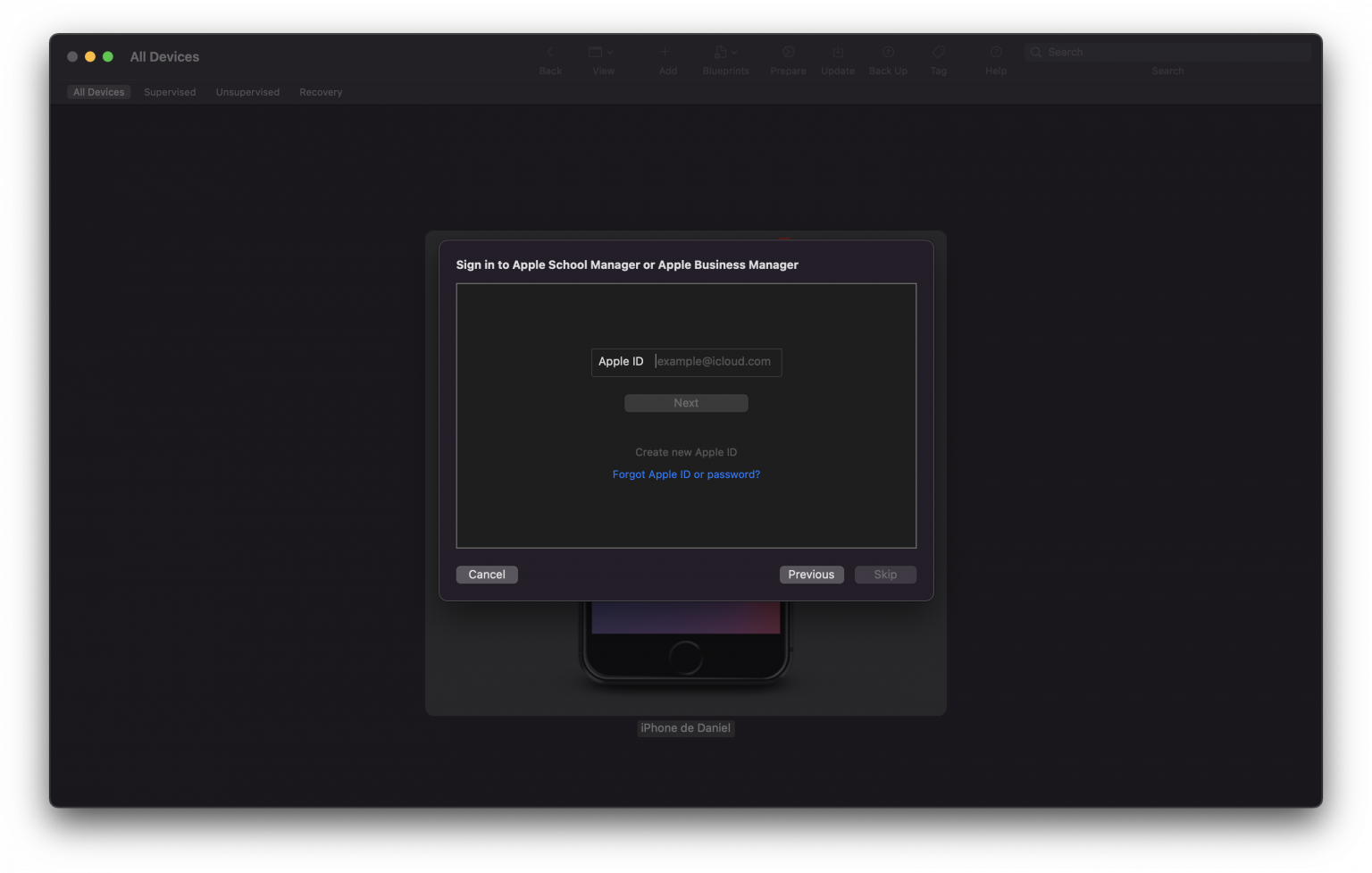The height and width of the screenshot is (873, 1372).
Task: Show the Unsupervised devices list
Action: [x=247, y=91]
